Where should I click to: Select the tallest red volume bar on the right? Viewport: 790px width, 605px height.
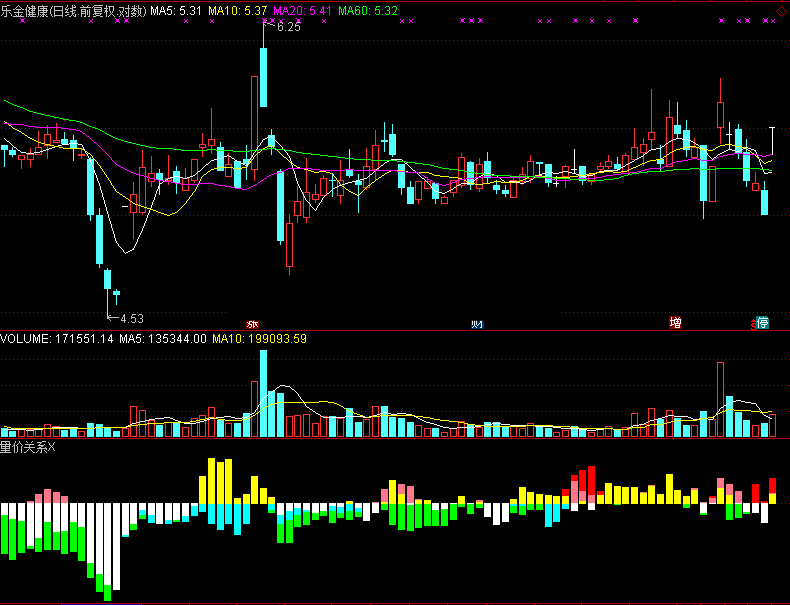click(x=720, y=399)
